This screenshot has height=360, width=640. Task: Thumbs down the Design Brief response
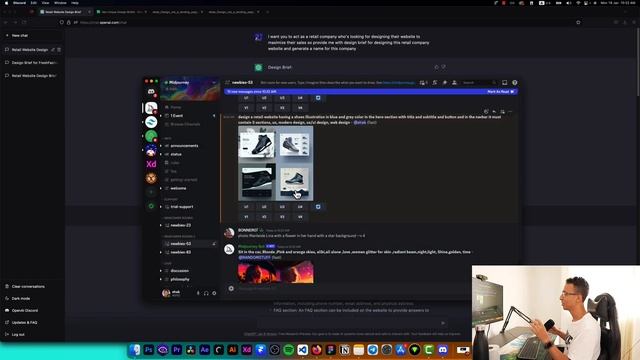tap(444, 67)
